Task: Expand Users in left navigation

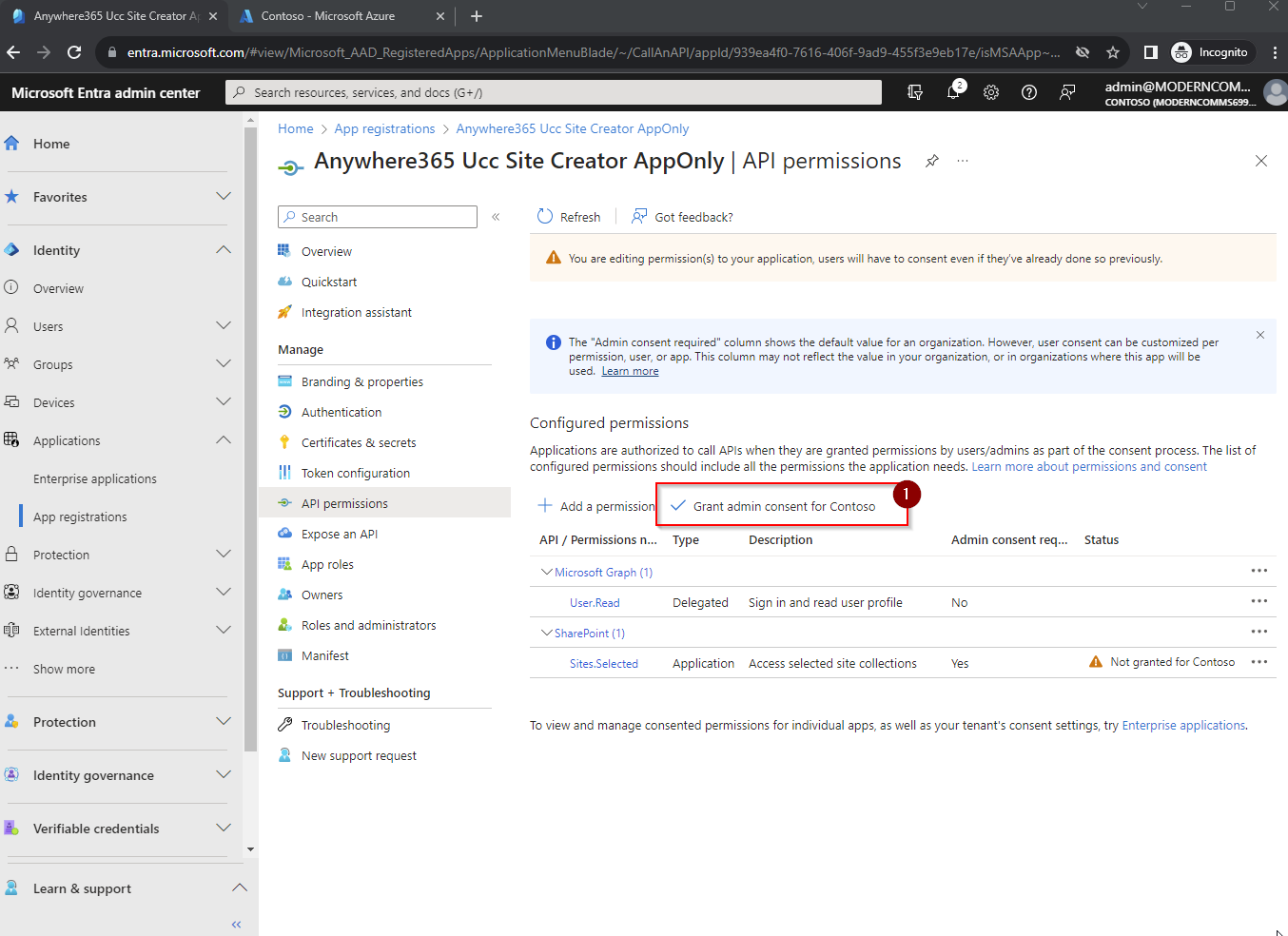Action: (x=224, y=325)
